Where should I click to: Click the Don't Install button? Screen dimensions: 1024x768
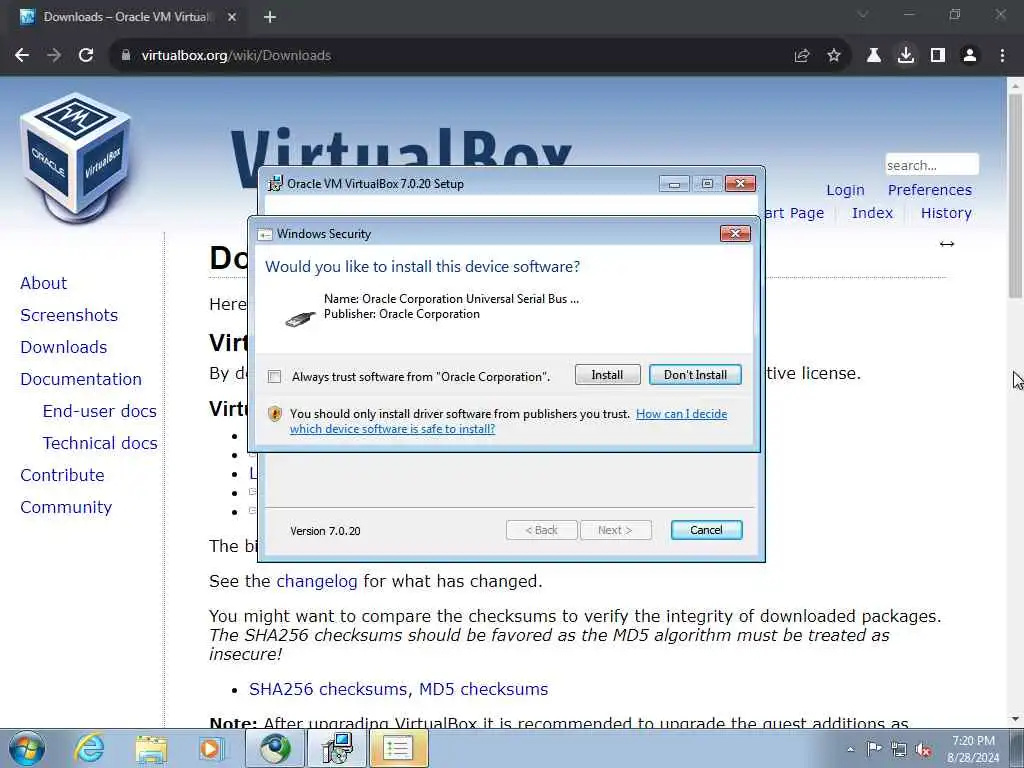695,375
